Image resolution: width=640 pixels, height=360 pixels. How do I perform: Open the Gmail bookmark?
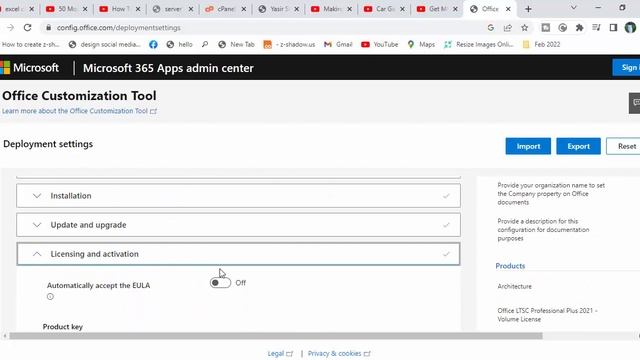[338, 44]
